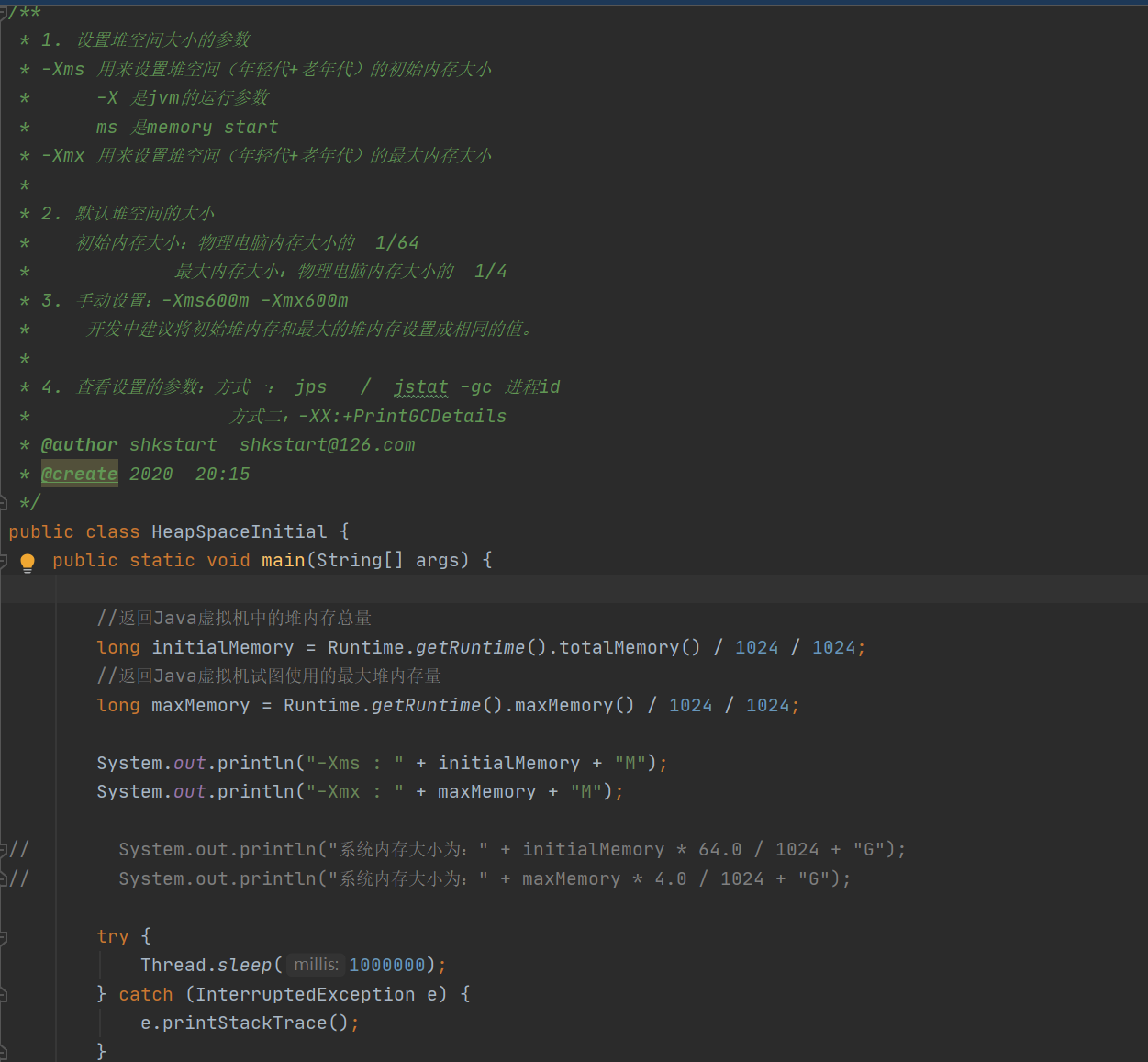The image size is (1148, 1062).
Task: Click the comment //返回Java虚拟机中的堆内存总量
Action: click(234, 618)
